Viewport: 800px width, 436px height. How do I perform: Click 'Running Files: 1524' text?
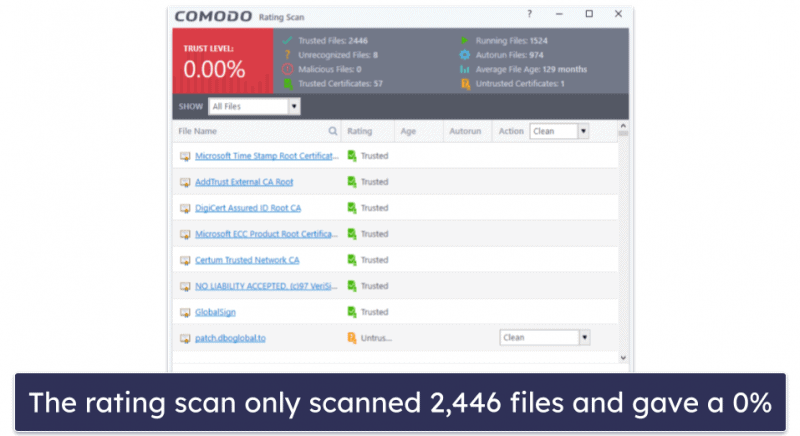[x=511, y=40]
